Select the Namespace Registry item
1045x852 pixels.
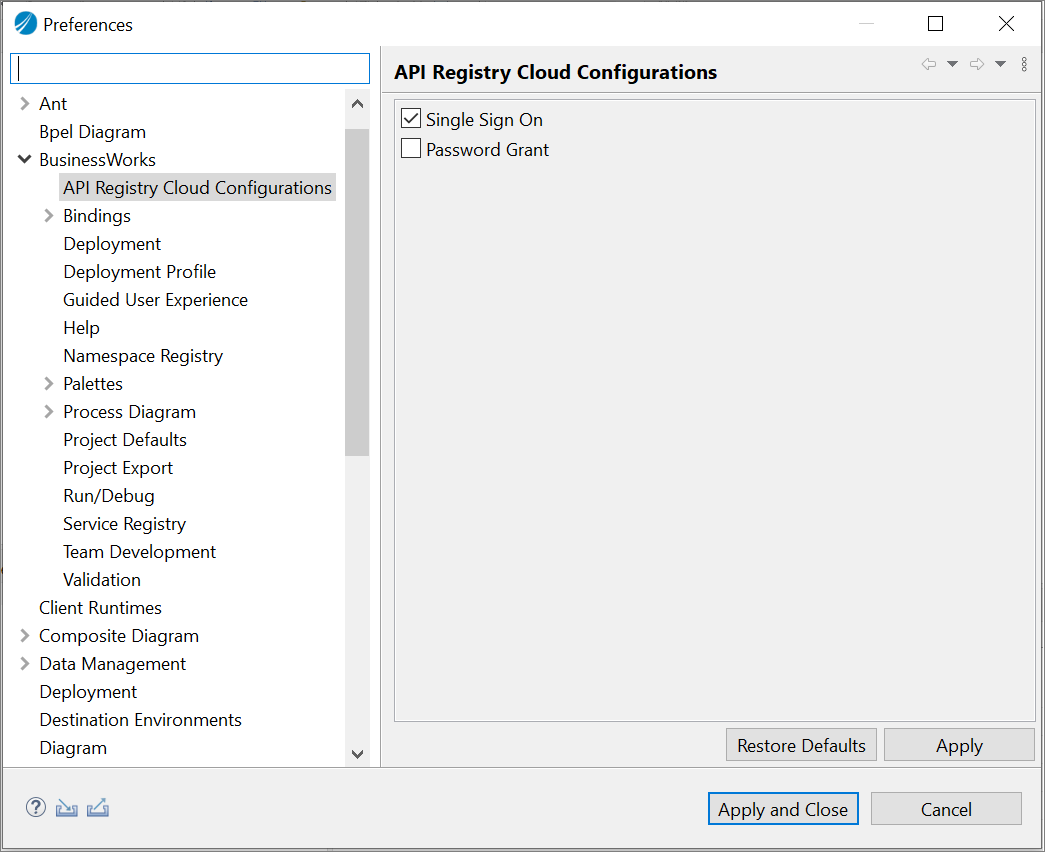point(143,356)
